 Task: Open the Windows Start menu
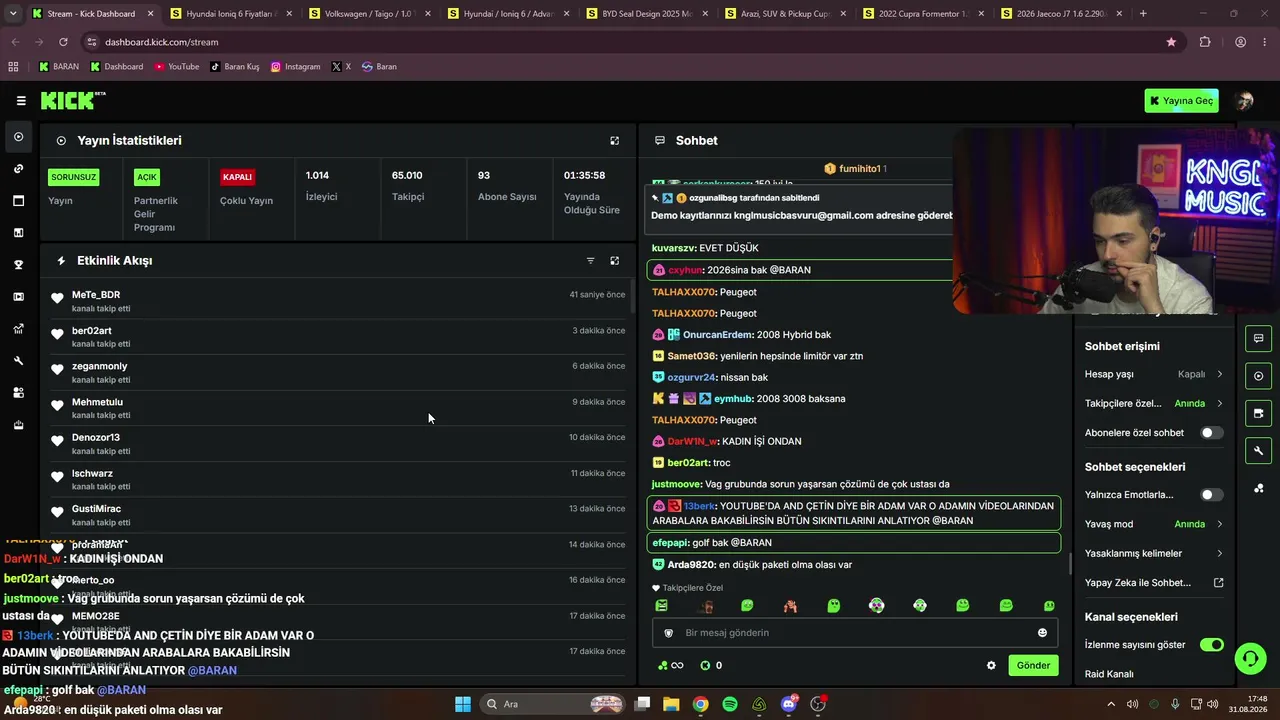463,704
